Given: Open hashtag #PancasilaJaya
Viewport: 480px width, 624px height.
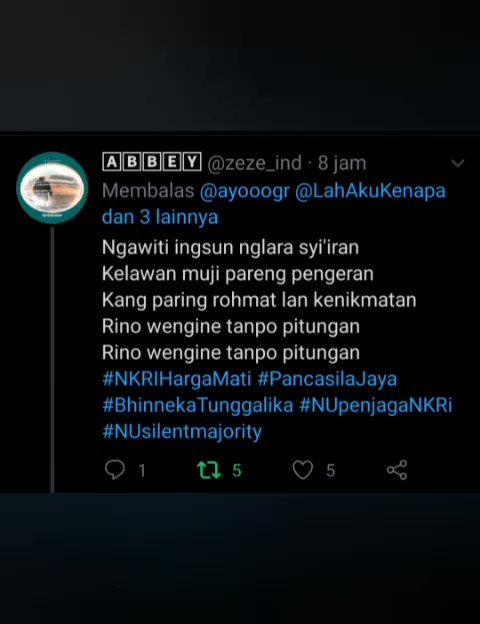Looking at the screenshot, I should pos(327,379).
